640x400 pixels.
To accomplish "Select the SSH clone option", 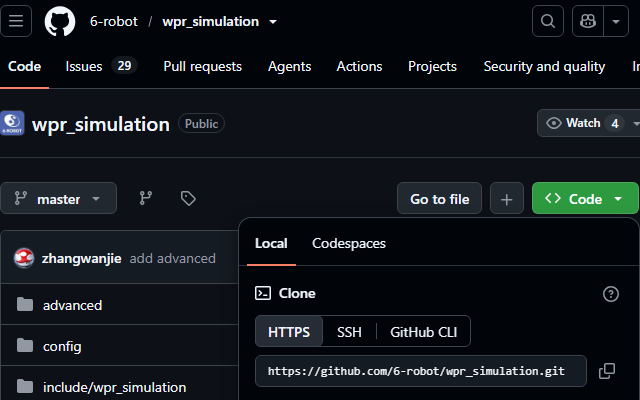I will pos(349,332).
